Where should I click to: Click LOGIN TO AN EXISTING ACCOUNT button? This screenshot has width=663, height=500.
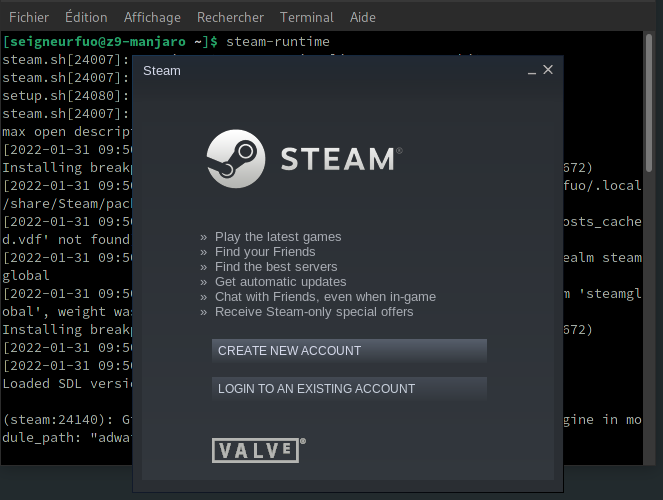pyautogui.click(x=349, y=389)
